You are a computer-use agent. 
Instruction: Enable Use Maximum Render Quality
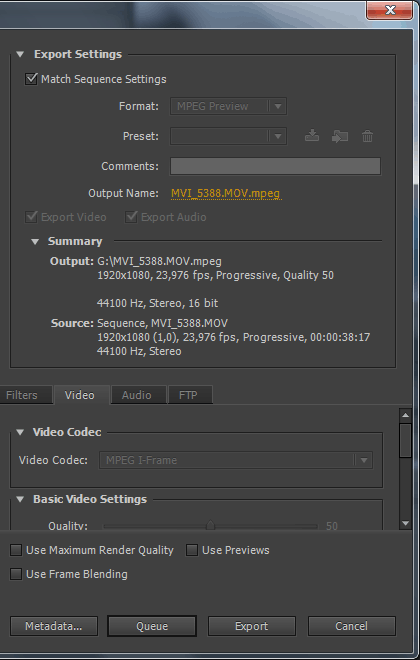16,550
